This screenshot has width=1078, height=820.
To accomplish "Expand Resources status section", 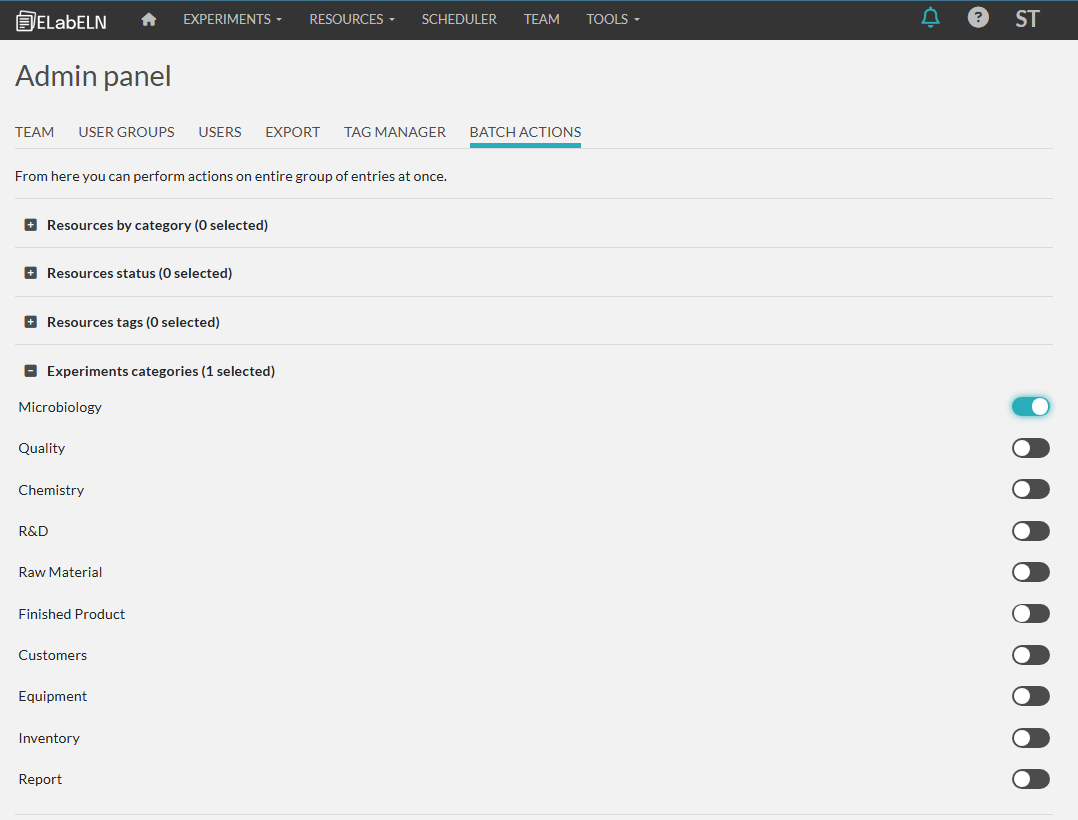I will (x=30, y=273).
